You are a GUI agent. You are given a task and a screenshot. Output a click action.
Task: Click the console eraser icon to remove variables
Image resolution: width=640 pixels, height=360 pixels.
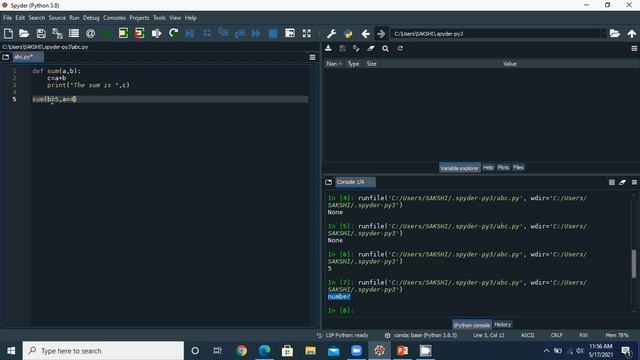(x=622, y=182)
